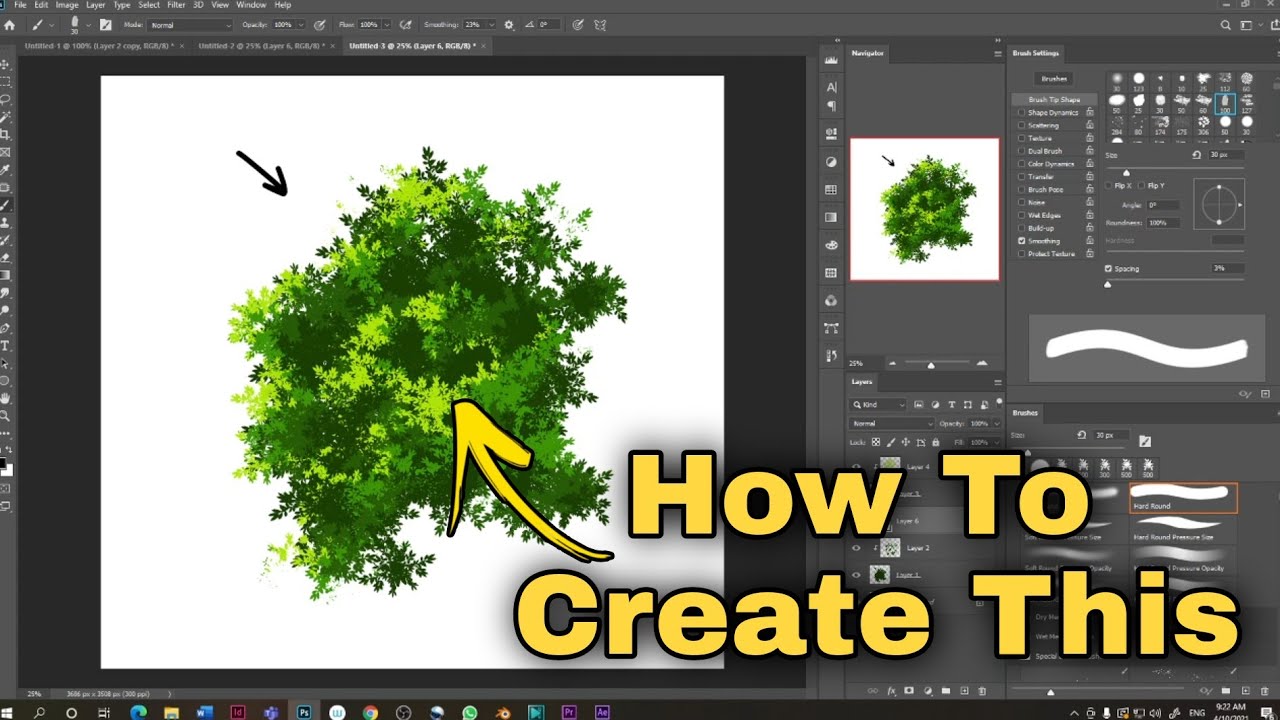
Task: Open the Layers panel menu
Action: pos(997,382)
